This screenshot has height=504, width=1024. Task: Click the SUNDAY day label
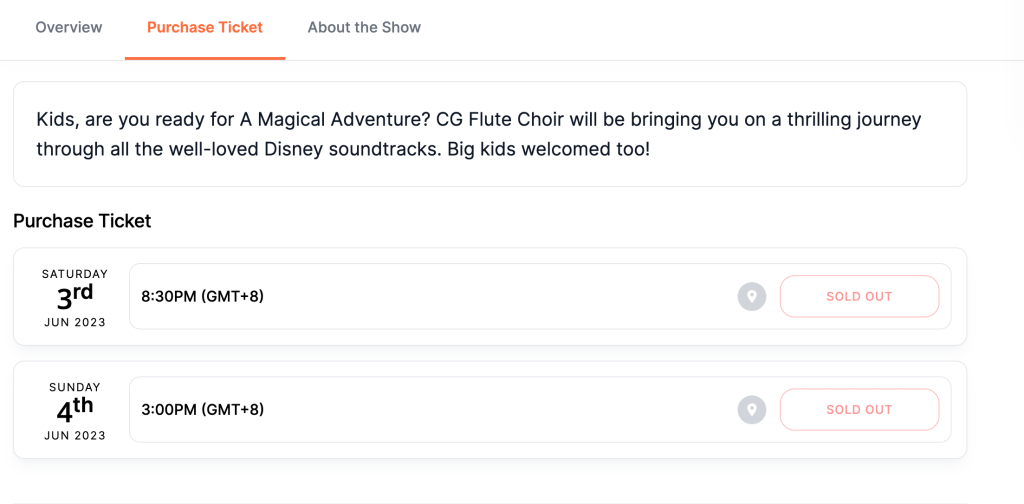tap(75, 387)
